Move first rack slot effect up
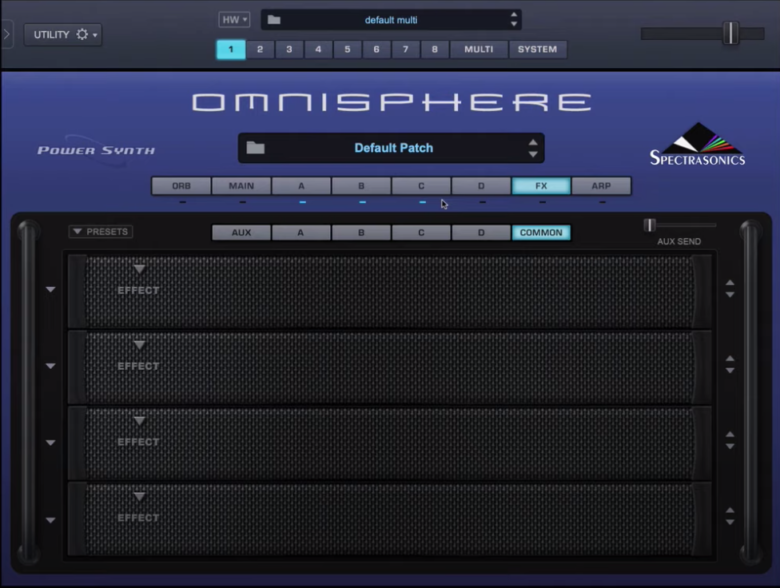The image size is (780, 588). [x=730, y=283]
